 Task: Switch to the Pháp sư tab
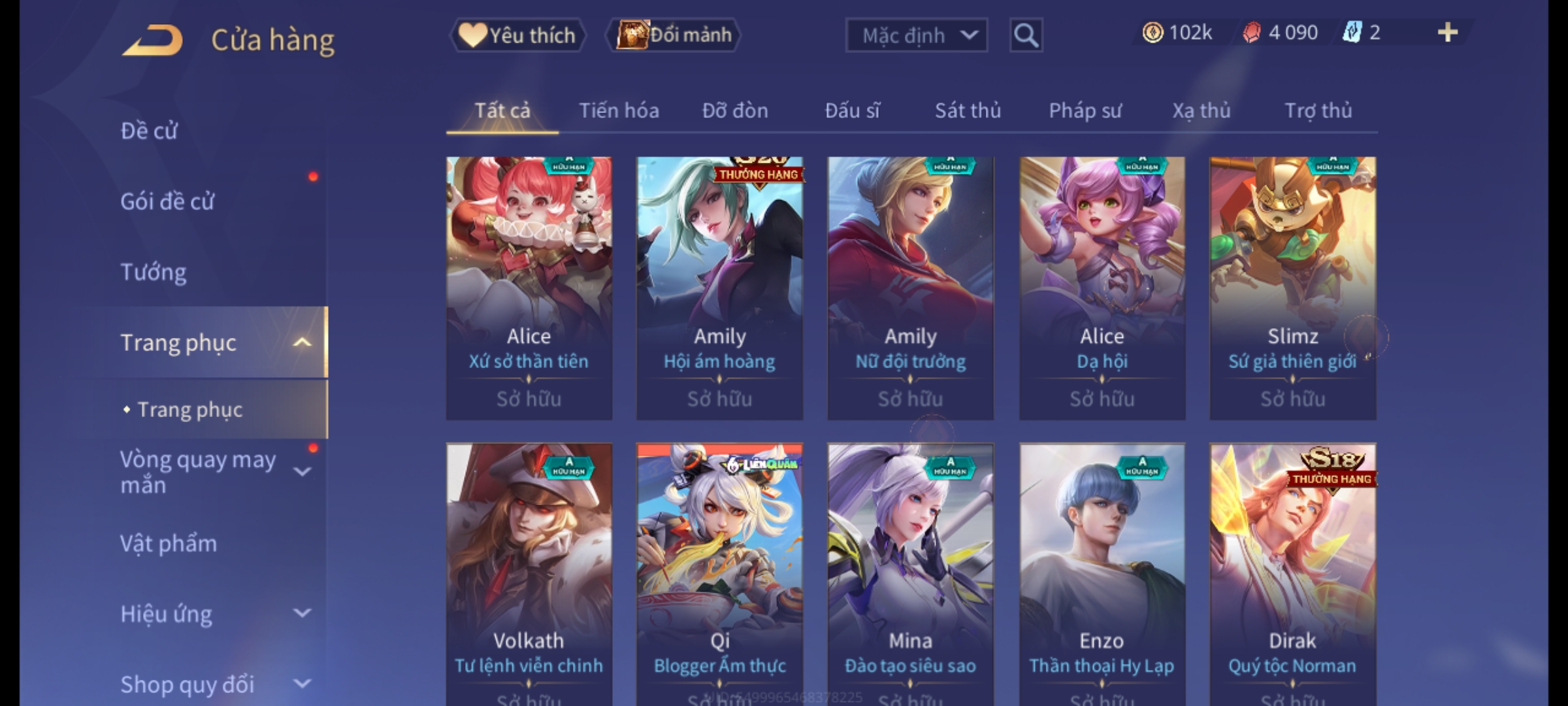tap(1085, 110)
